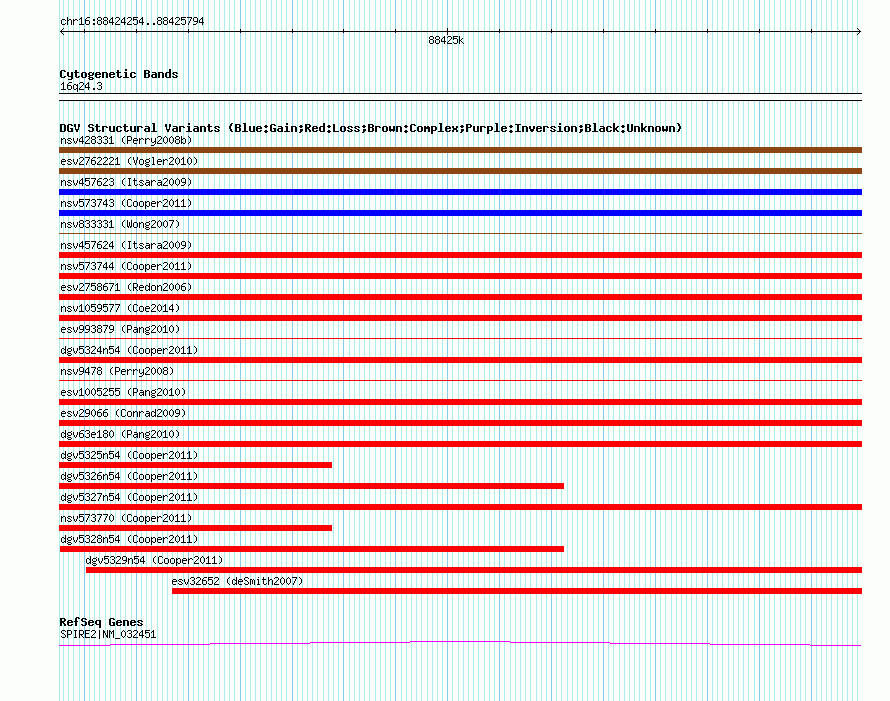Click the dgv5325n54 (Cooper2011) label
Viewport: 890px width, 701px height.
[x=129, y=455]
